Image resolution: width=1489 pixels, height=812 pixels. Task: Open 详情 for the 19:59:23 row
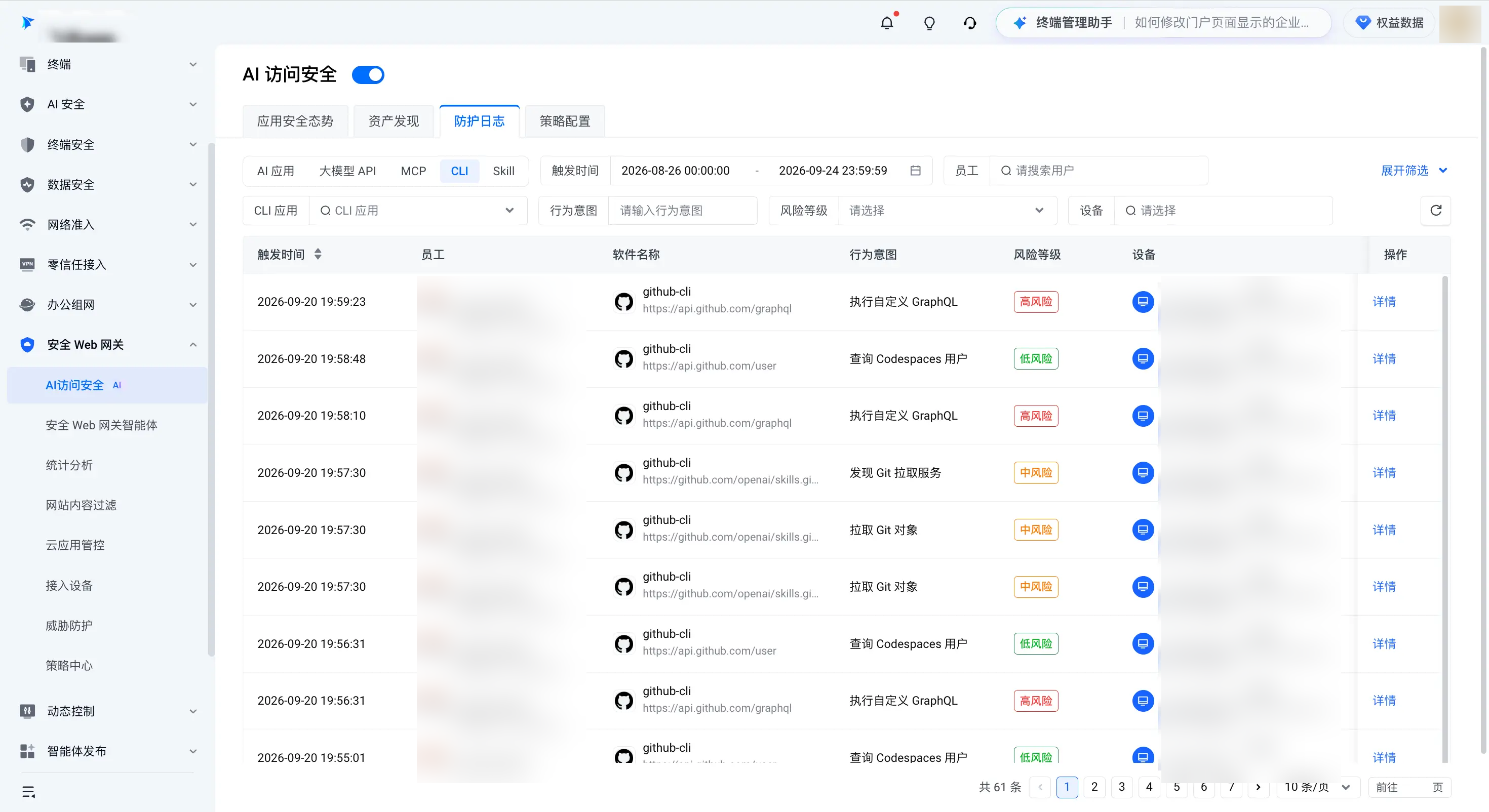[1384, 302]
